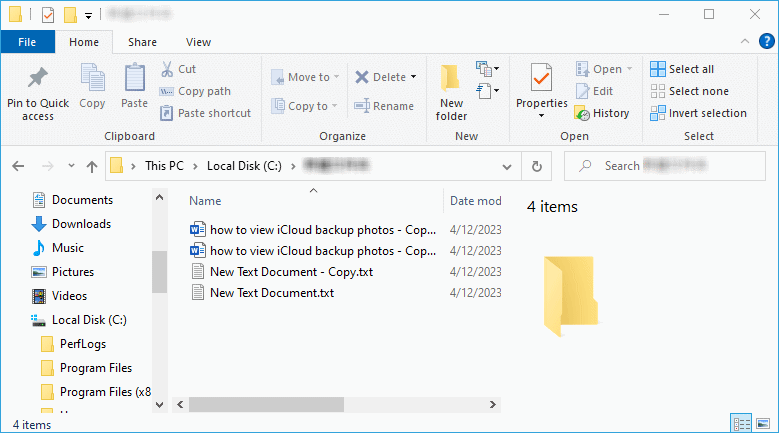Click Invert selection
The width and height of the screenshot is (779, 433).
click(698, 113)
